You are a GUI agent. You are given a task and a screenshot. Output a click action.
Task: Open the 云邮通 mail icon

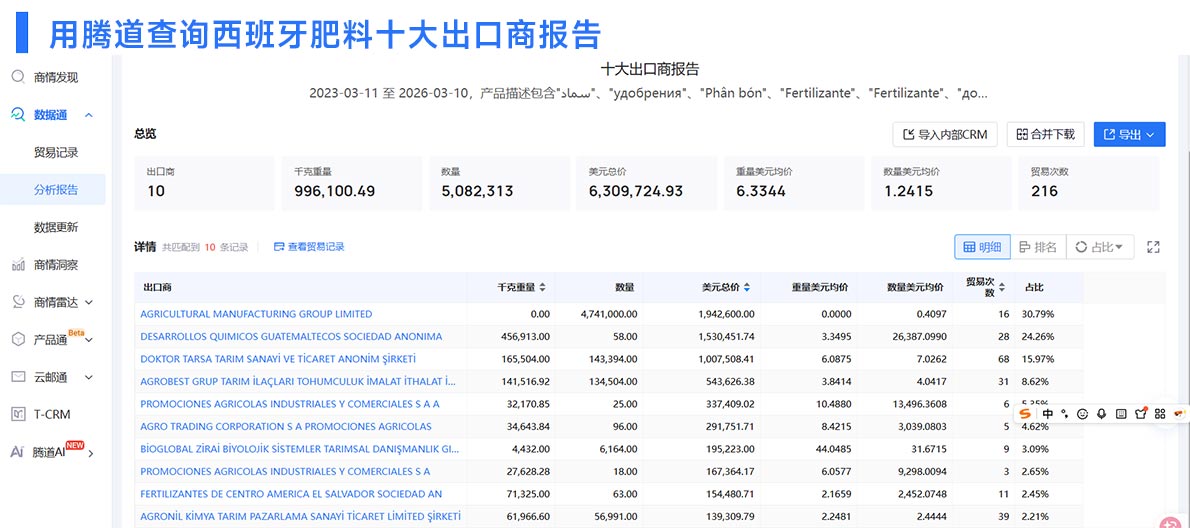18,377
